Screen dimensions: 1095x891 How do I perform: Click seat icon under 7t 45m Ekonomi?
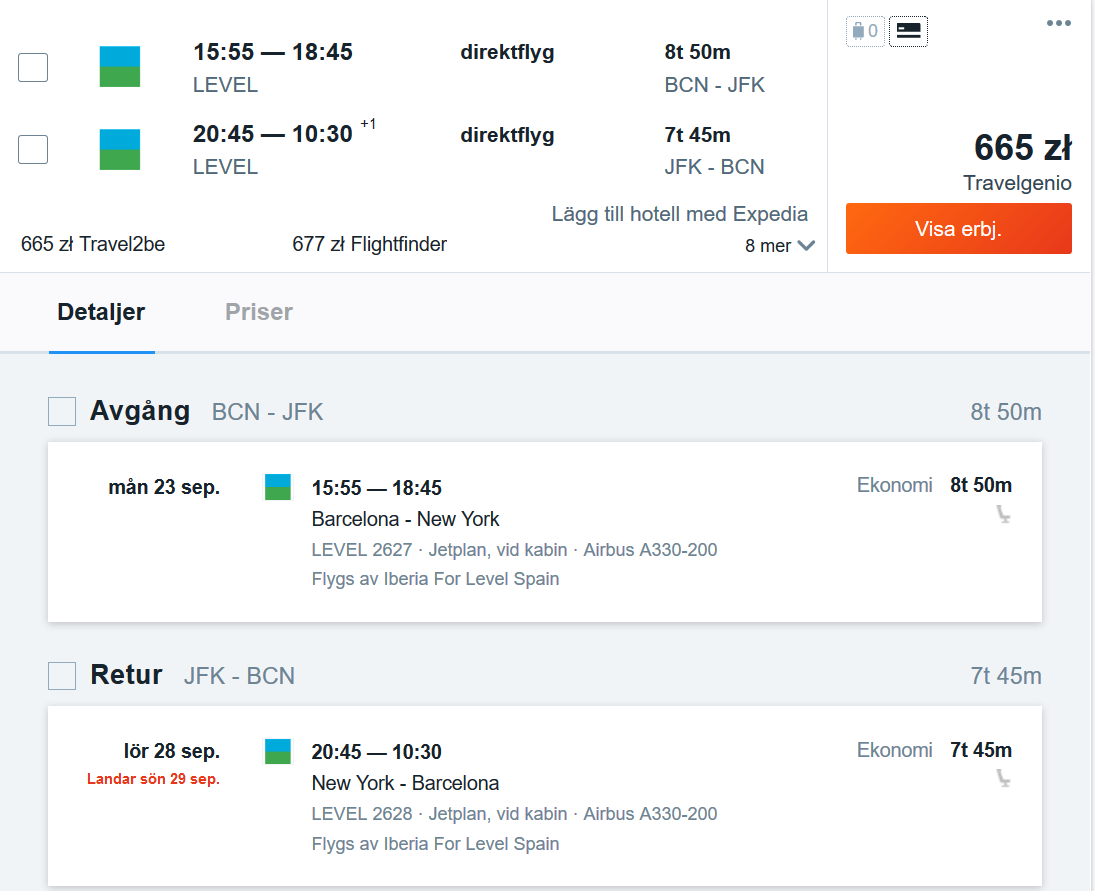point(1004,779)
